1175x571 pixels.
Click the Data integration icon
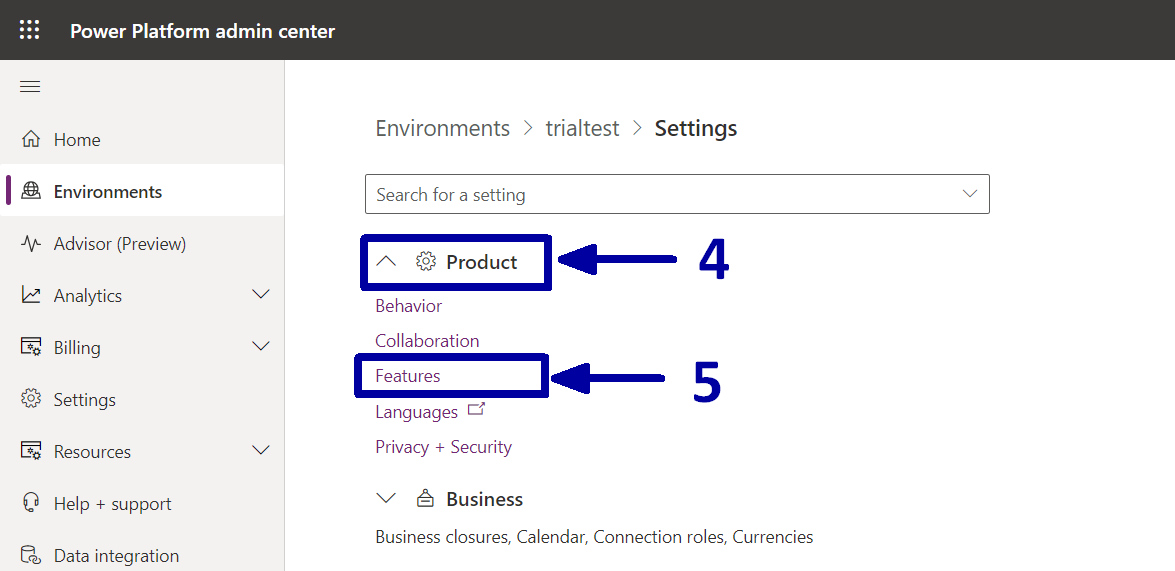point(31,556)
